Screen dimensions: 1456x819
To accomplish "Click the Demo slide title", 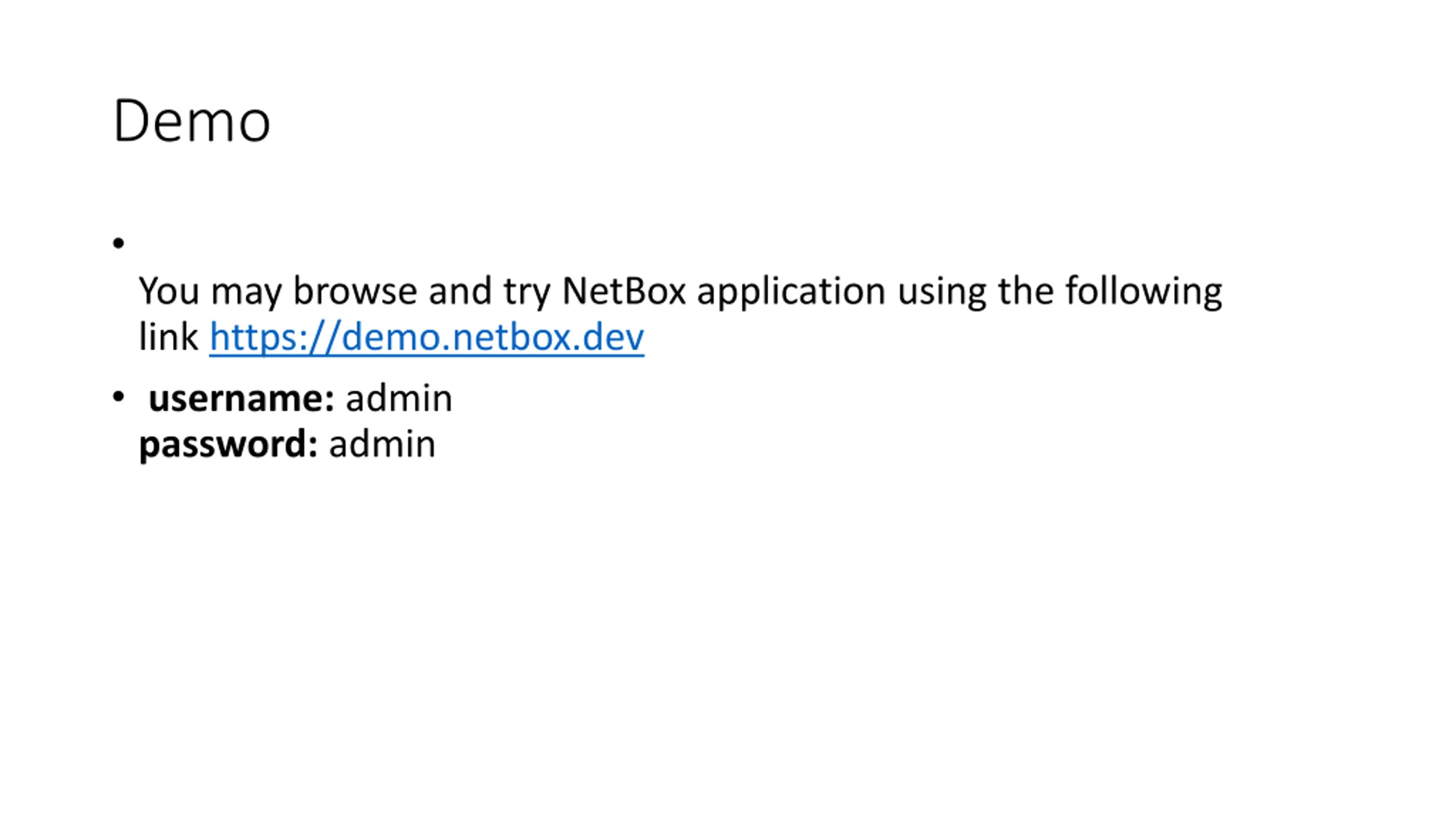I will 192,121.
